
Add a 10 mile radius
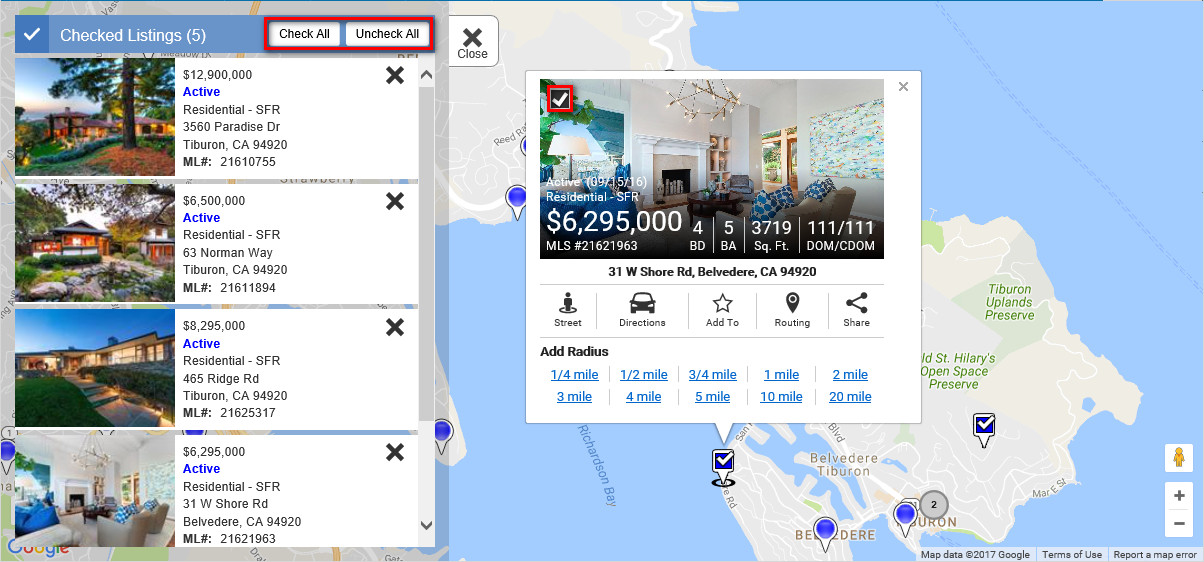coord(781,397)
